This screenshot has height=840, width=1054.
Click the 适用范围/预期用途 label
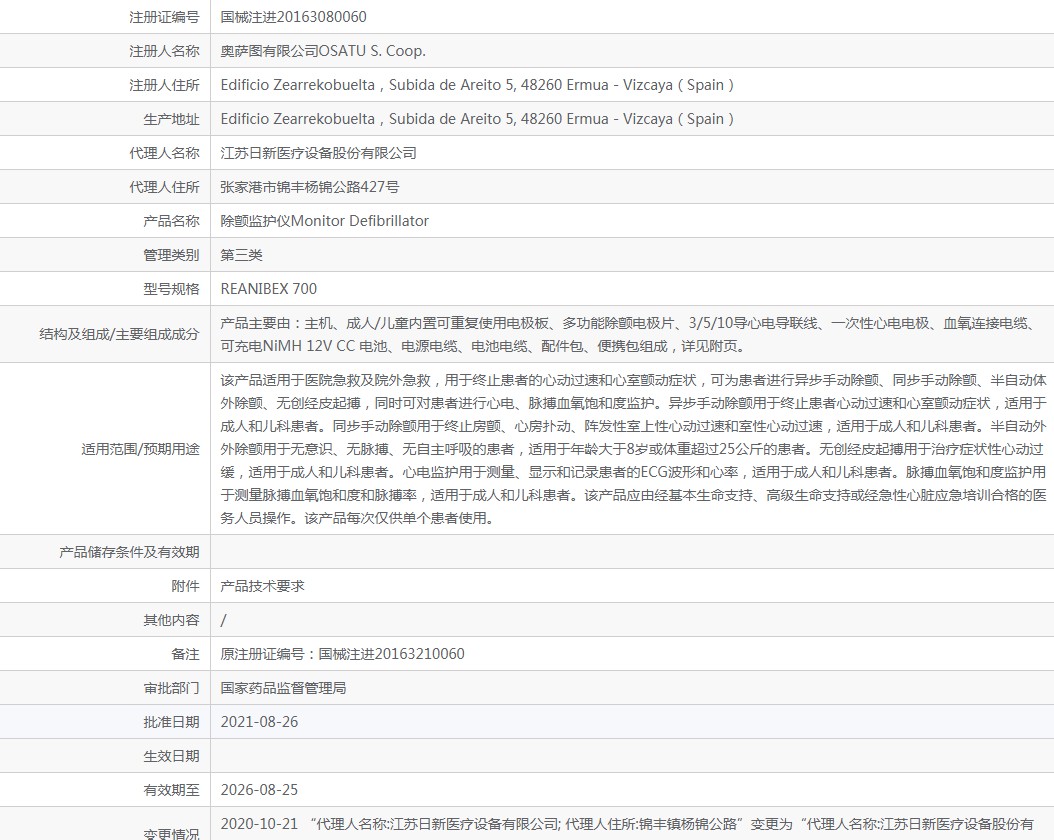click(140, 449)
